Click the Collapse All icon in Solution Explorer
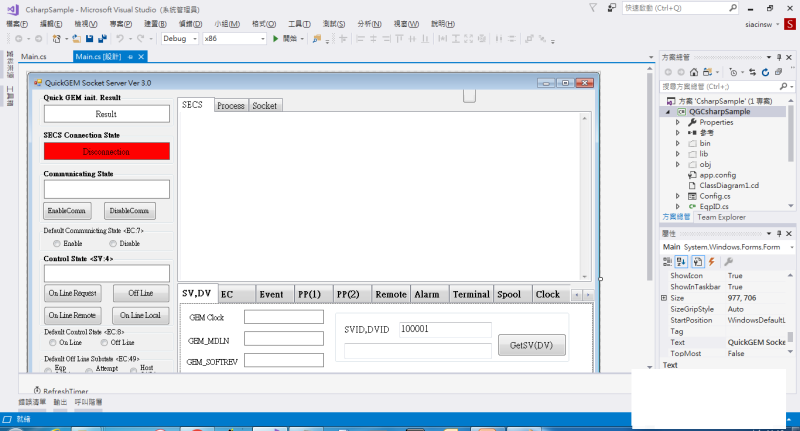Image resolution: width=800 pixels, height=431 pixels. coord(779,72)
